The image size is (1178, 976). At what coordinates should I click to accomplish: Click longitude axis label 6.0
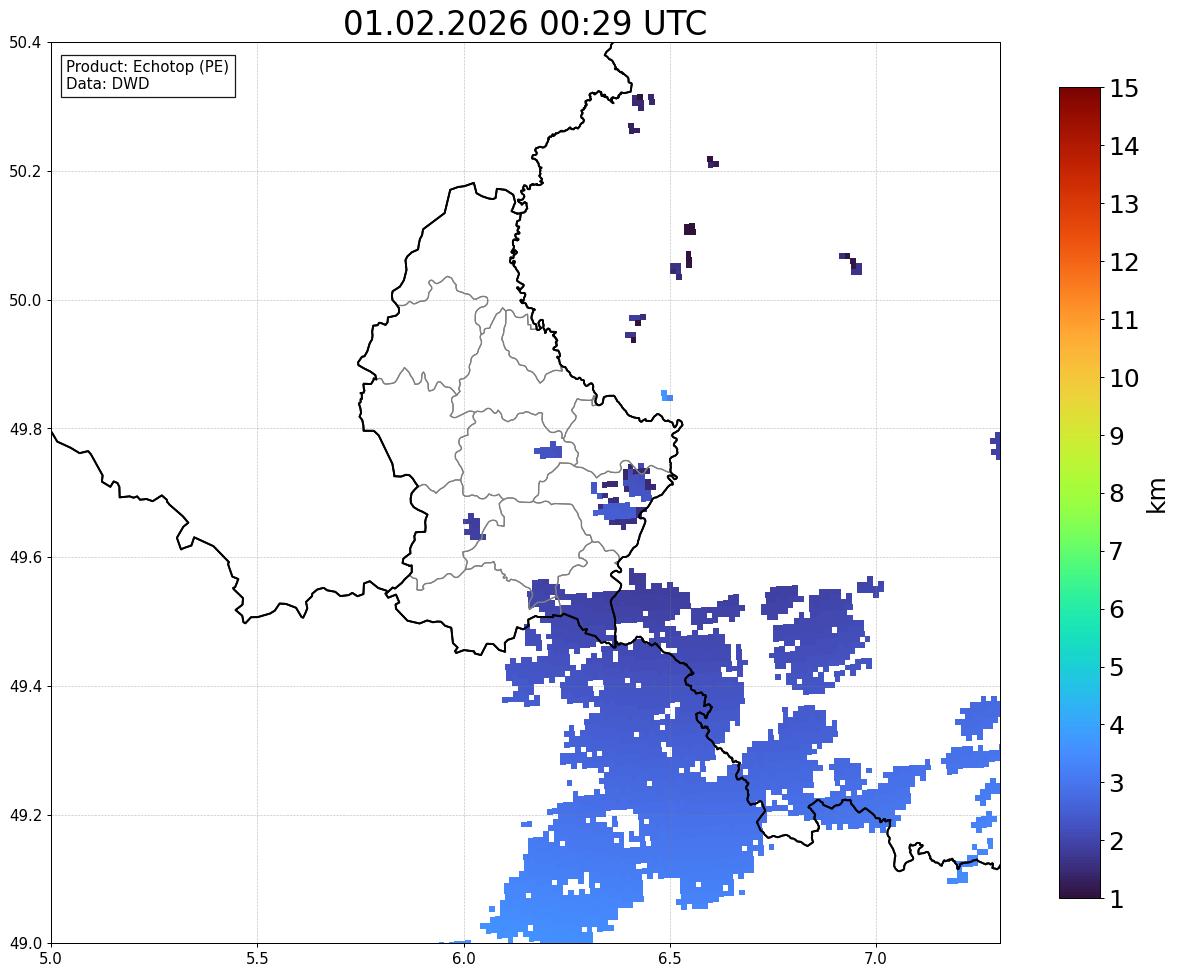[x=464, y=959]
